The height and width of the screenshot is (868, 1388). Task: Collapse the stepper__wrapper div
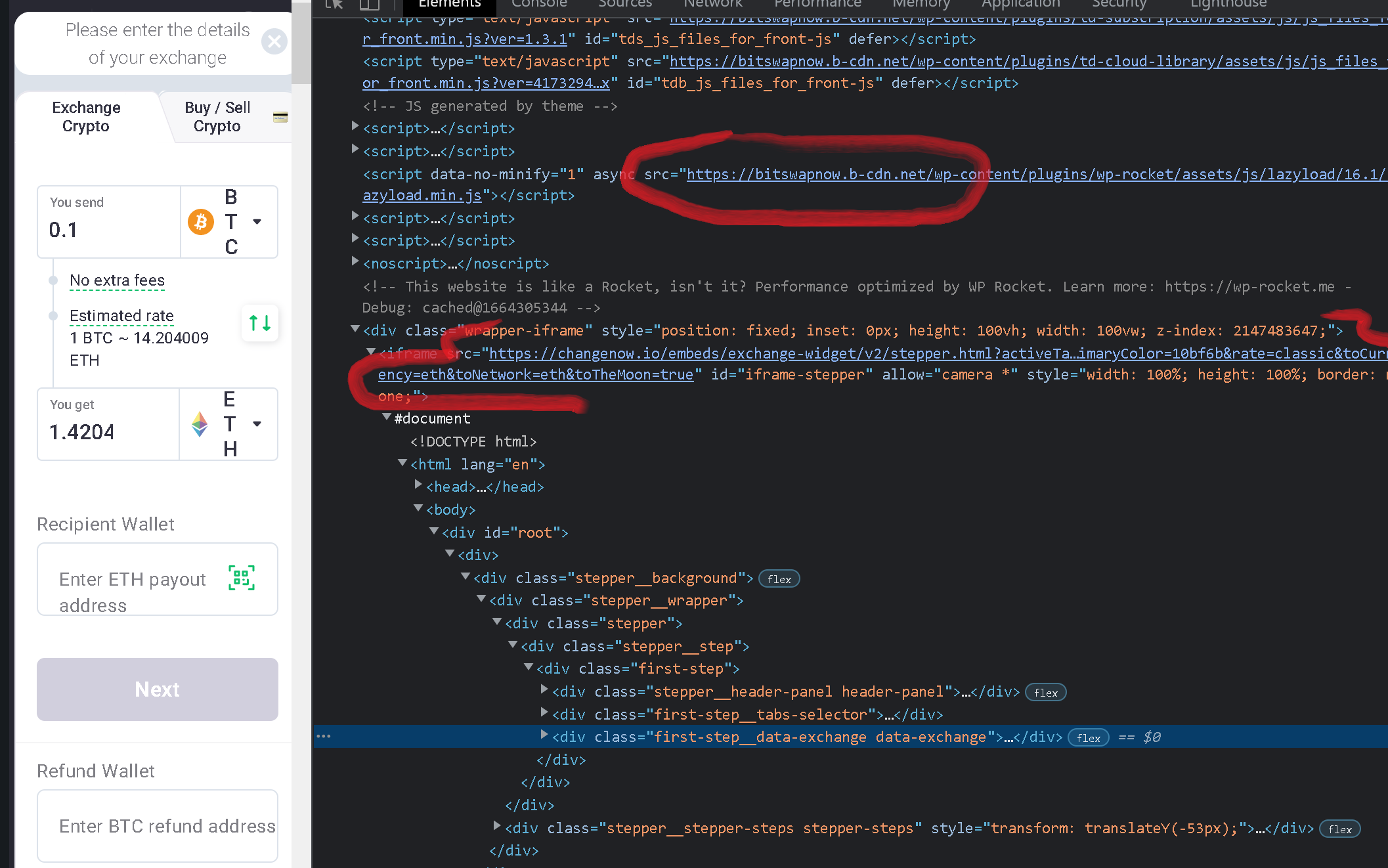point(481,598)
